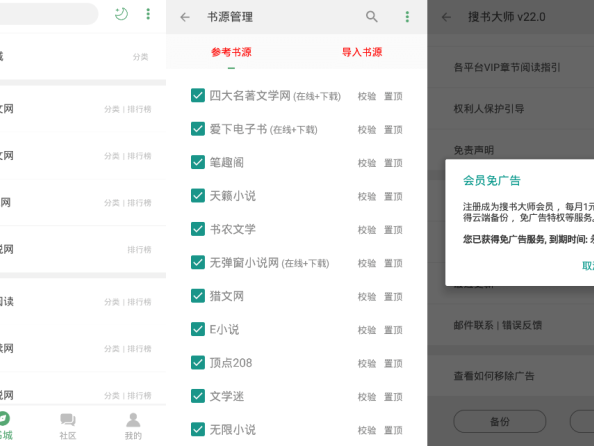Select 书农文学 source name
The height and width of the screenshot is (446, 594).
233,229
